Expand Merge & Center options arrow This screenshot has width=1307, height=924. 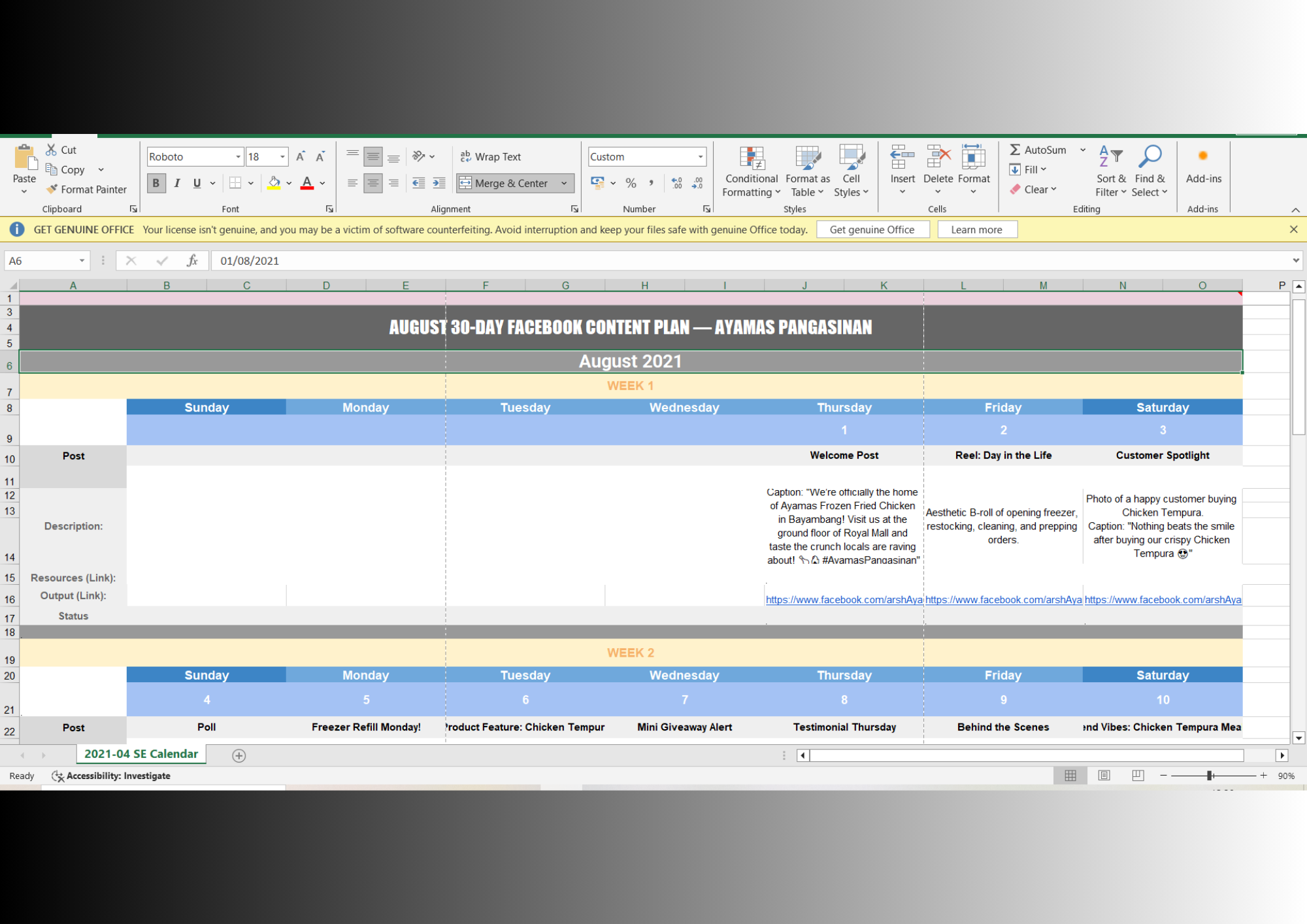[x=564, y=183]
